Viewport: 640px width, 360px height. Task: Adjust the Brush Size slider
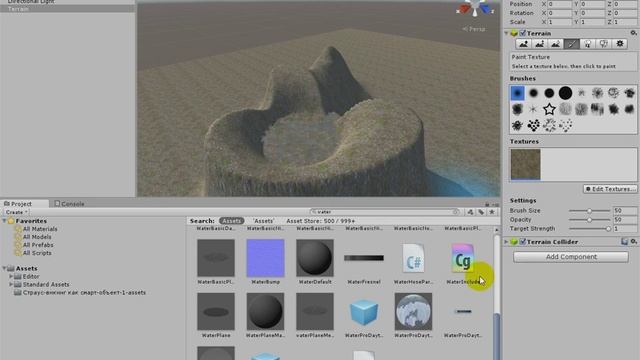tap(589, 211)
